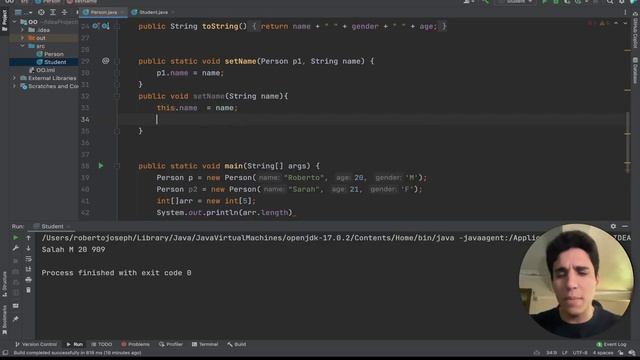Collapse the src folder
Screen dimensions: 640x360
tap(23, 46)
